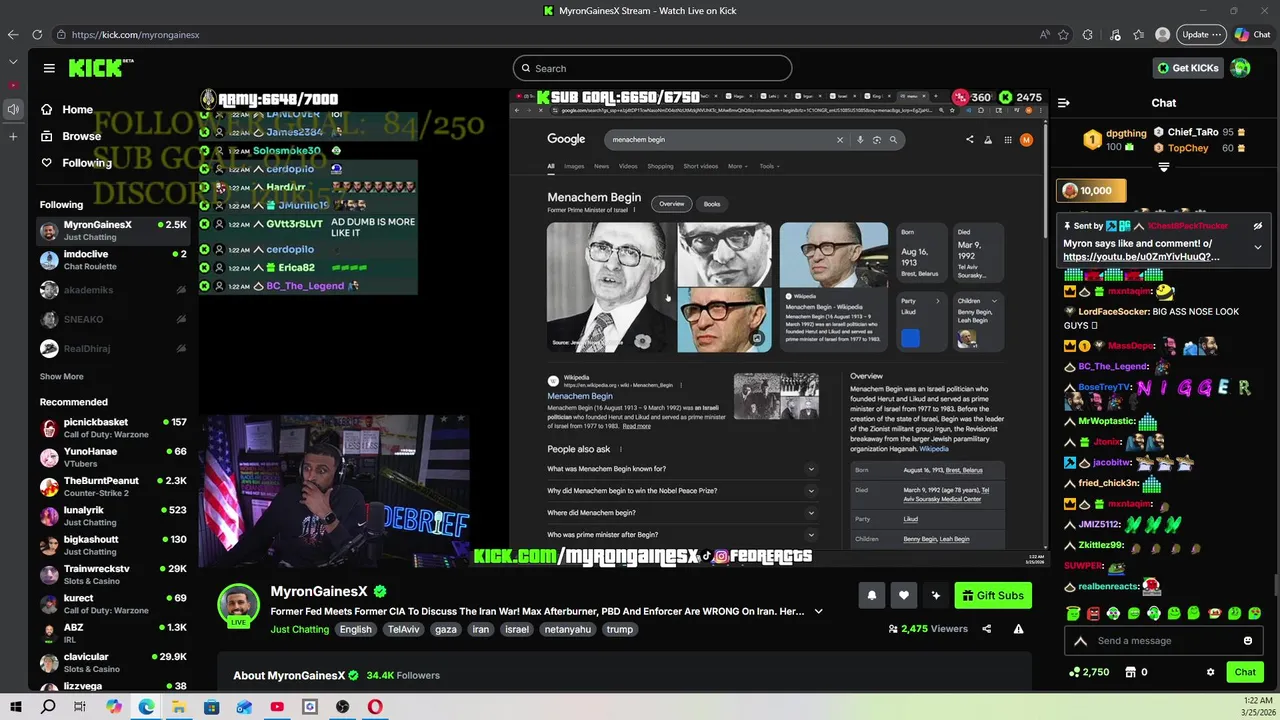
Task: Toggle stream notifications bell
Action: [871, 595]
